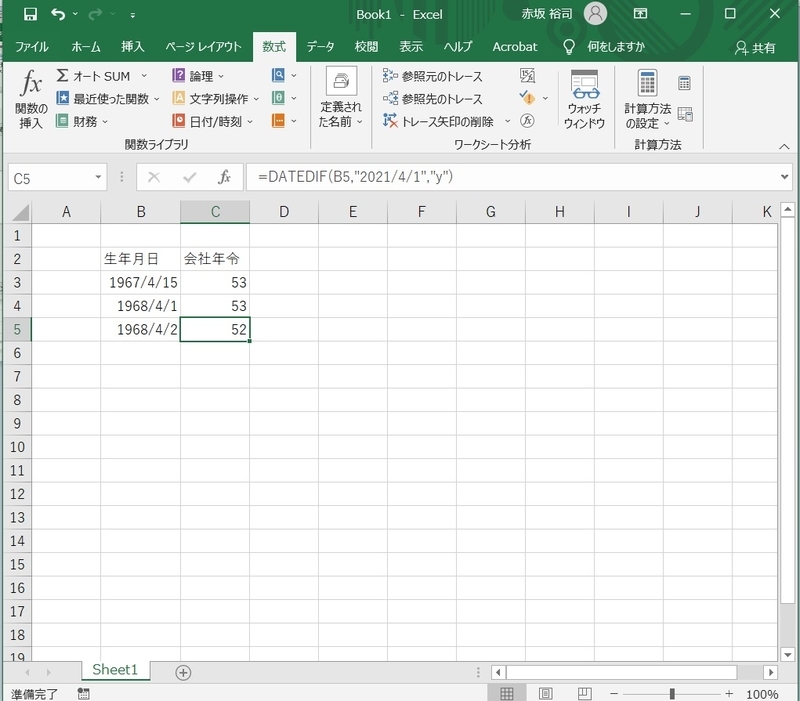
Task: Click 参照元のトレース
Action: (432, 76)
